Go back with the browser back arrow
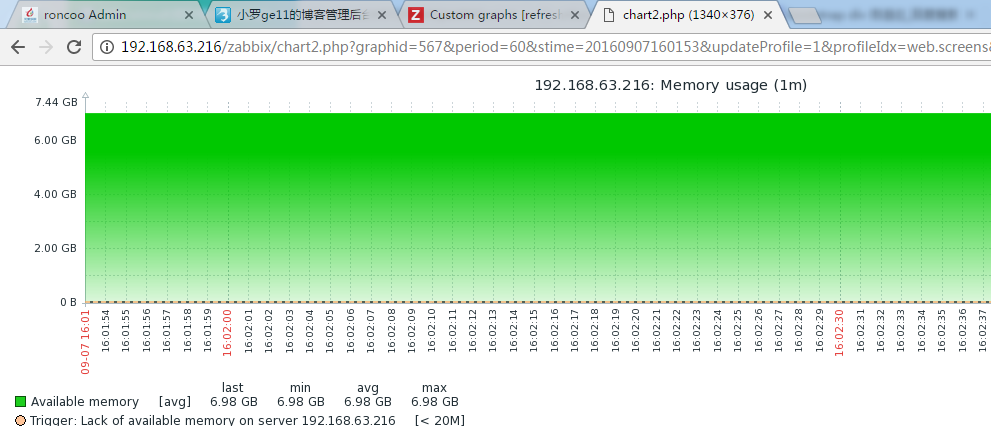This screenshot has height=426, width=991. pyautogui.click(x=18, y=47)
